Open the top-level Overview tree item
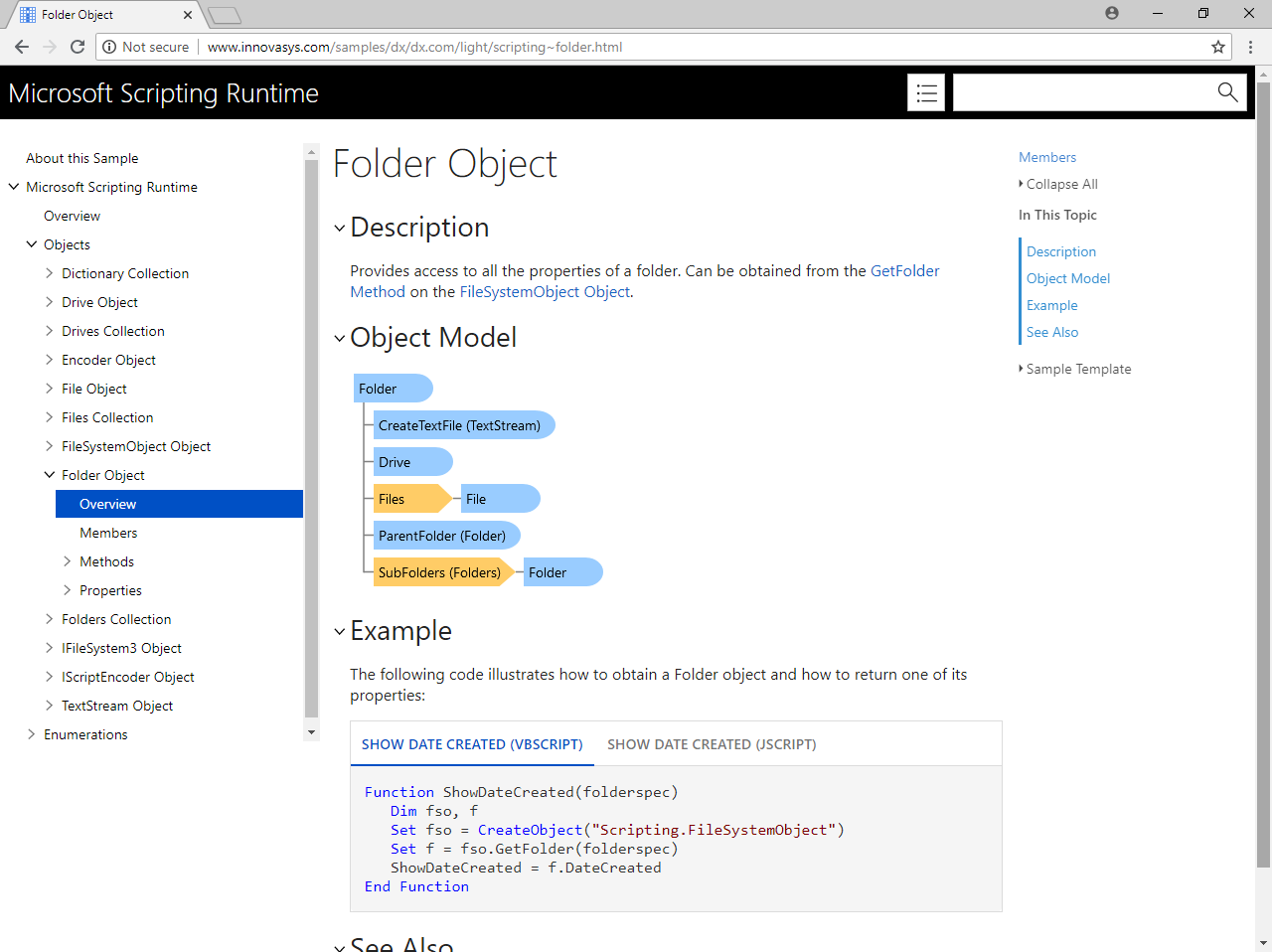The image size is (1272, 952). pos(72,216)
